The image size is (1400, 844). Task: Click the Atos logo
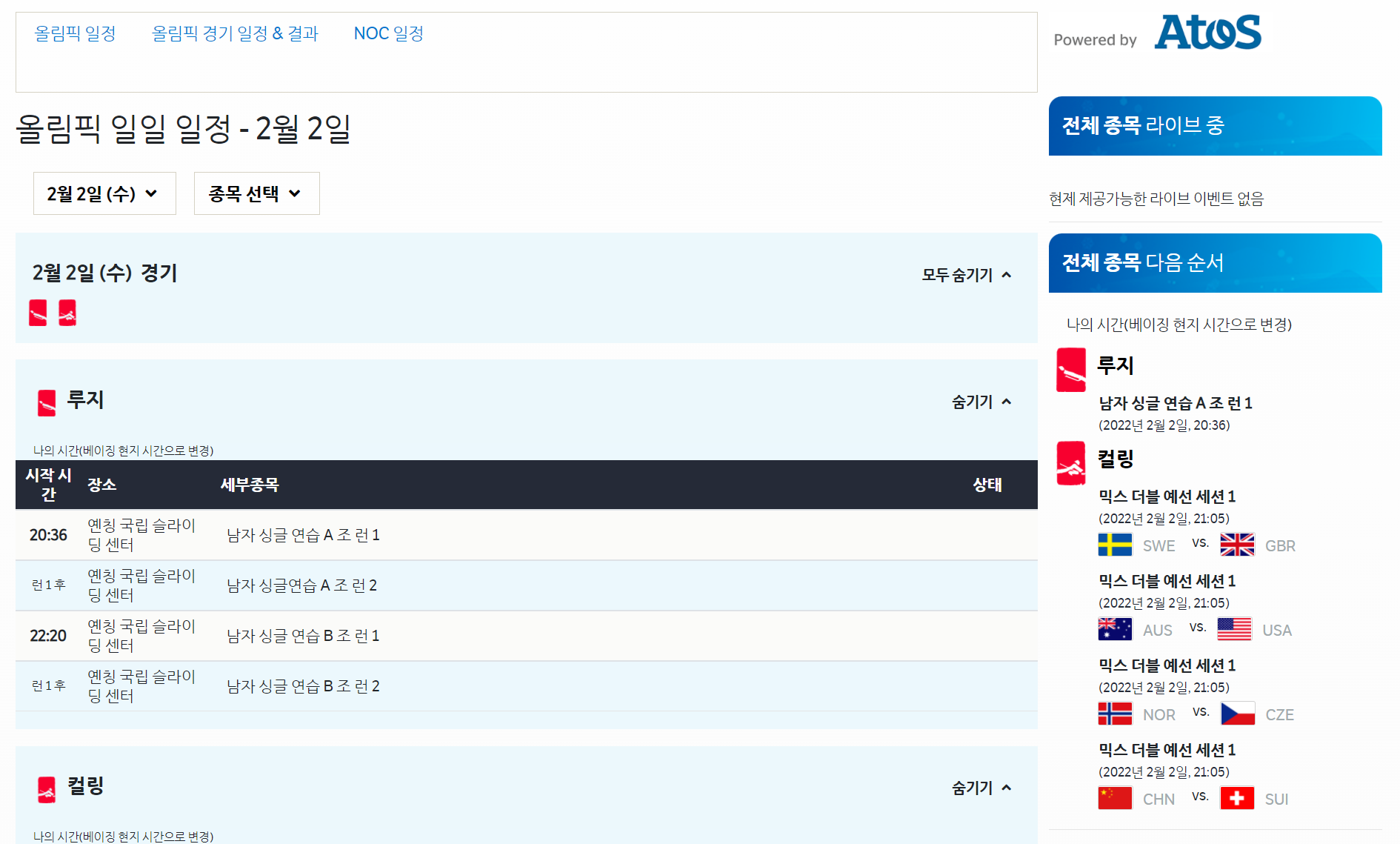[1208, 33]
